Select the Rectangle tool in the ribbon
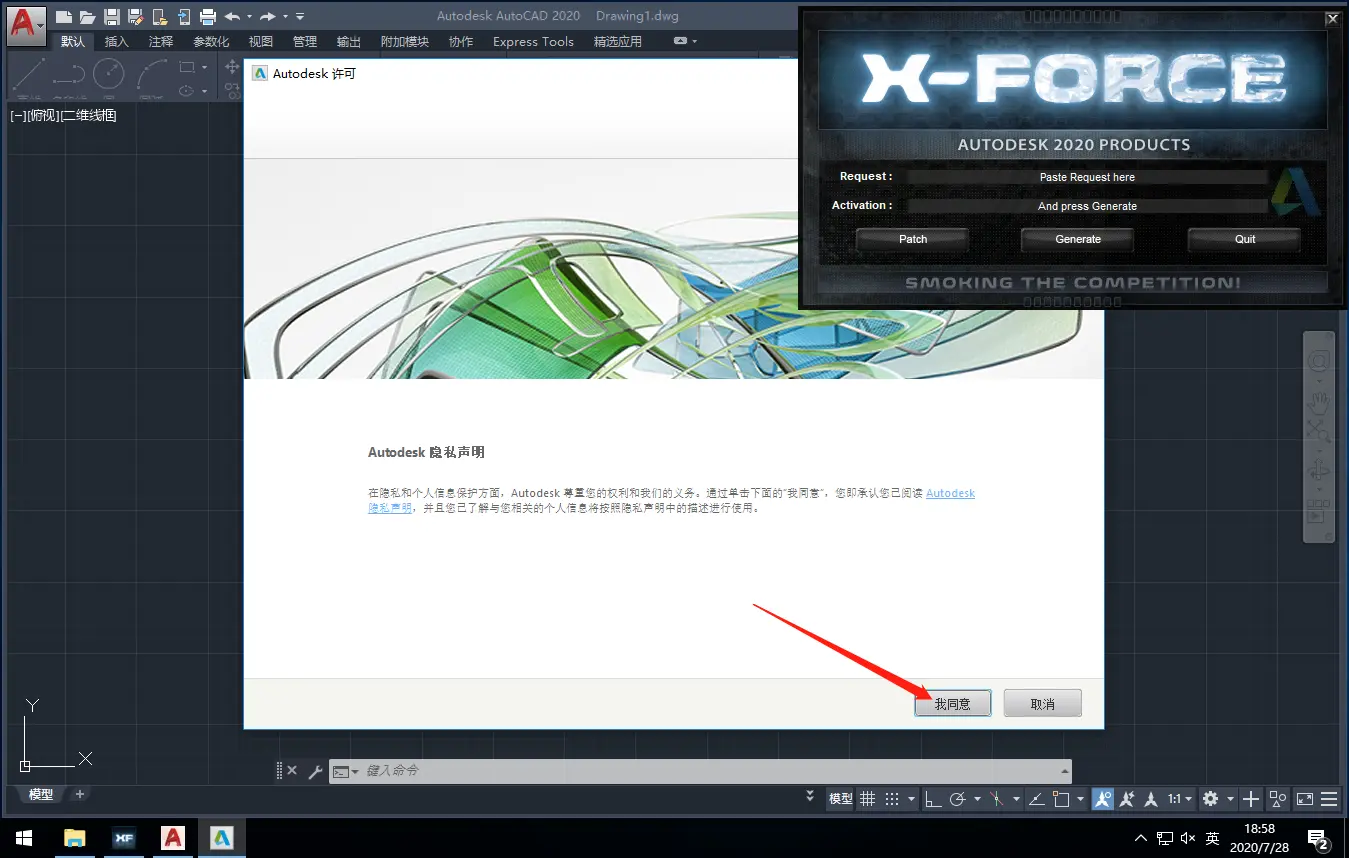Image resolution: width=1349 pixels, height=858 pixels. [x=187, y=67]
